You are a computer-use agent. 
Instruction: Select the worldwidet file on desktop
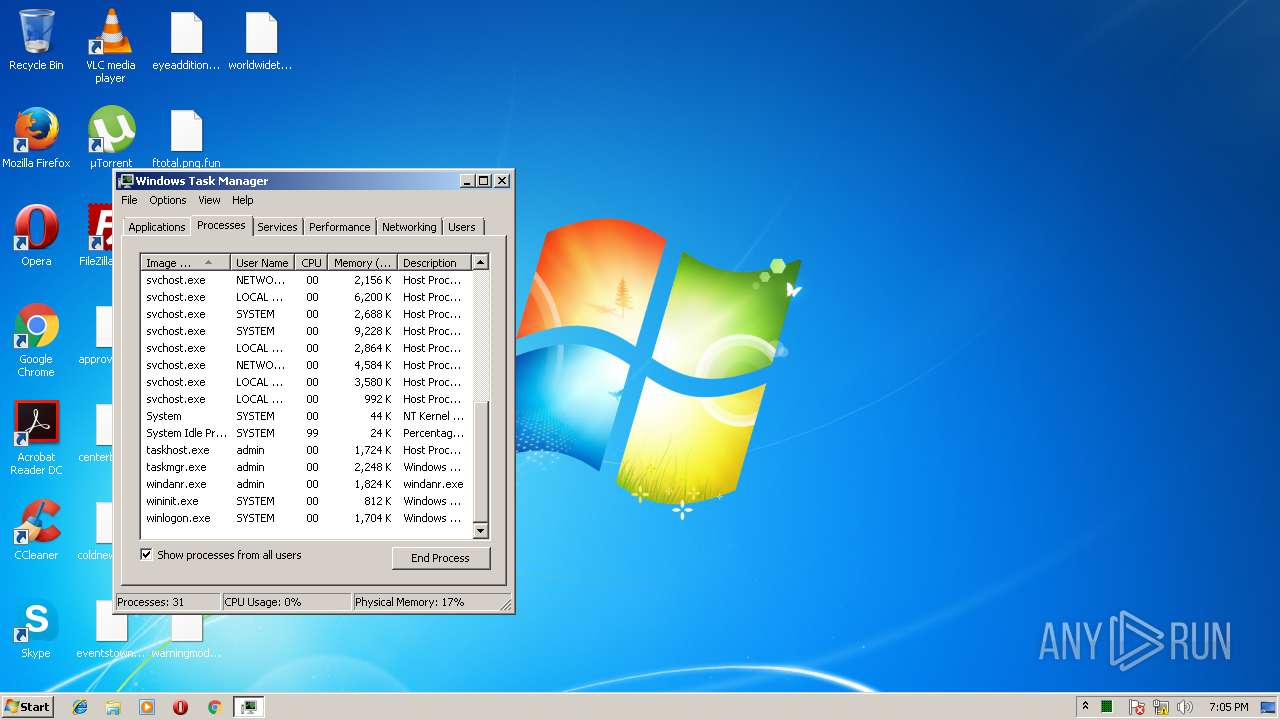pyautogui.click(x=260, y=41)
